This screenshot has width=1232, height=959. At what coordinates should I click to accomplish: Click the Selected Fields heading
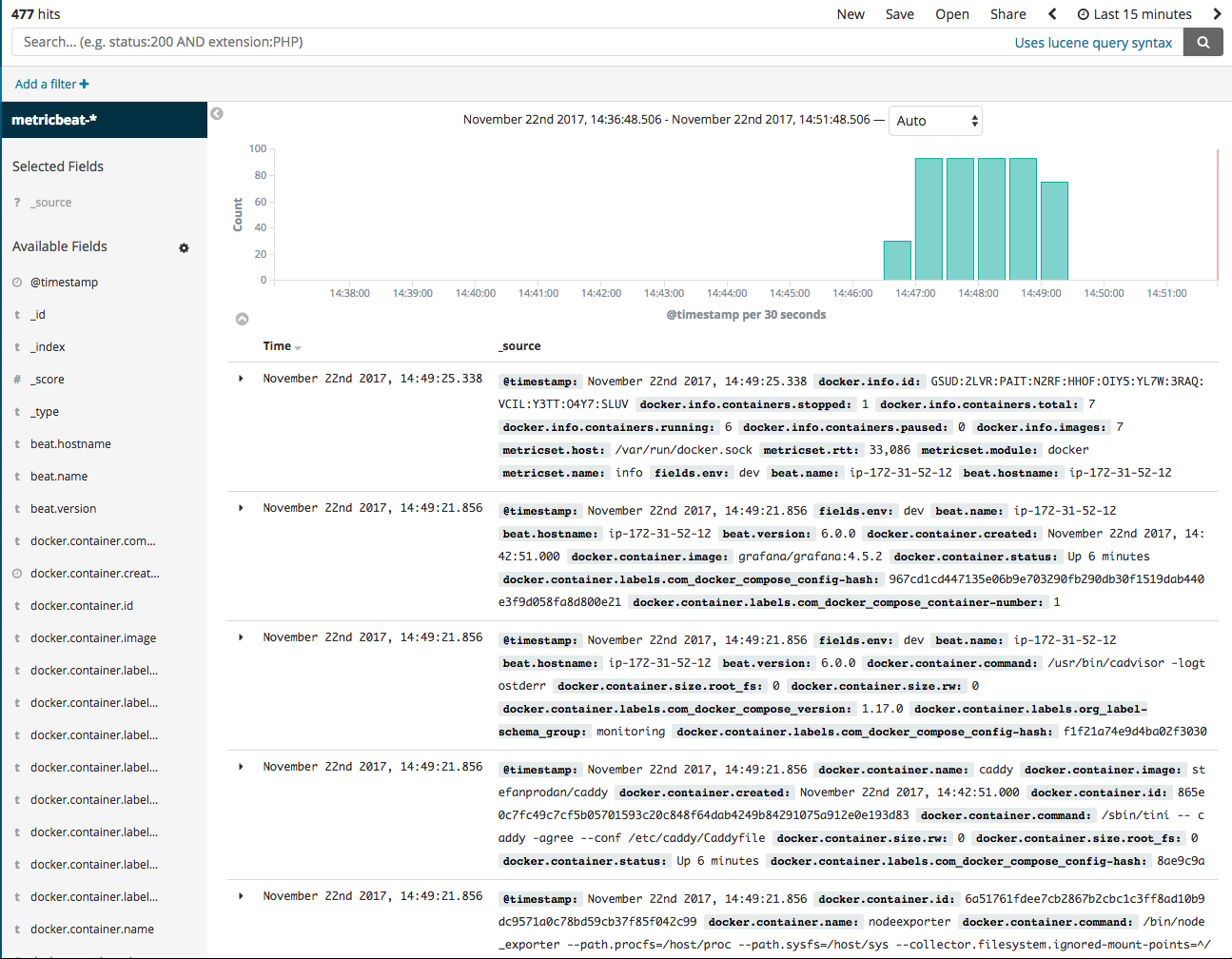(58, 166)
